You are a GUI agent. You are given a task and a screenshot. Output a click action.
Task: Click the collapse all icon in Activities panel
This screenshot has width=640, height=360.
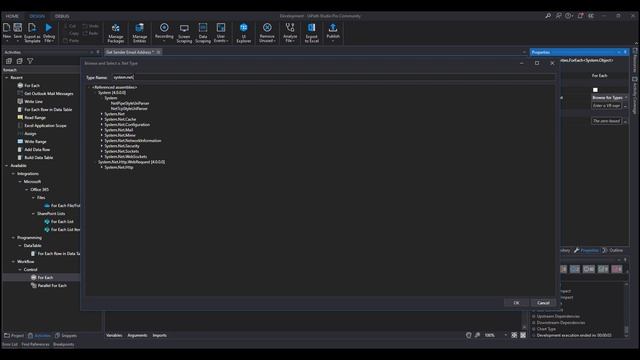tap(20, 61)
